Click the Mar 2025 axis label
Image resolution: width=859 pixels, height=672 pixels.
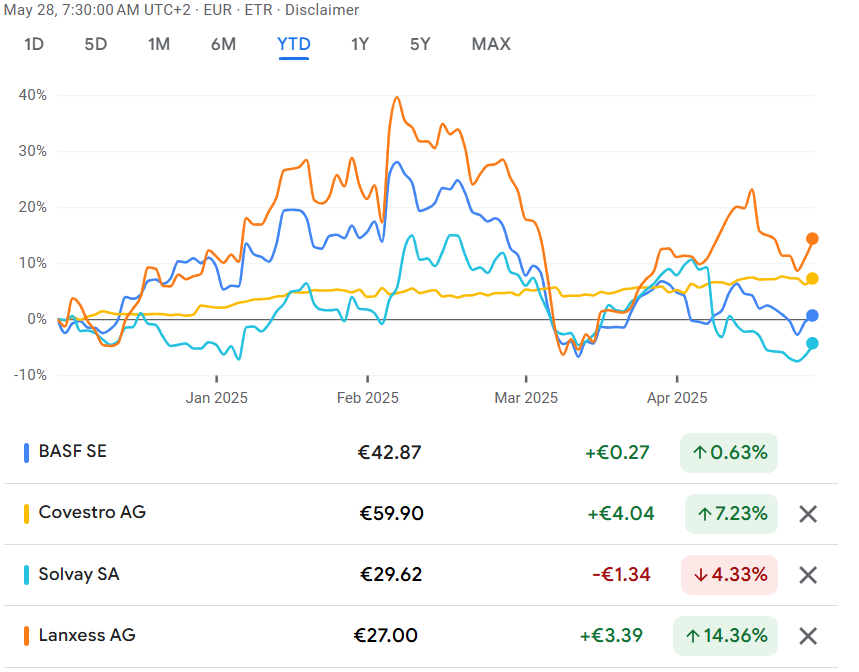[x=526, y=398]
